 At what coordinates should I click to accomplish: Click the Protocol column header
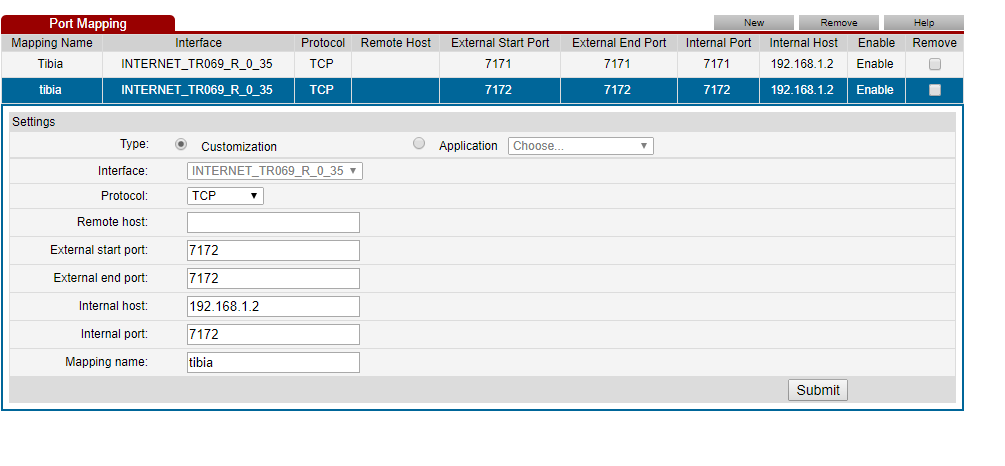(323, 43)
